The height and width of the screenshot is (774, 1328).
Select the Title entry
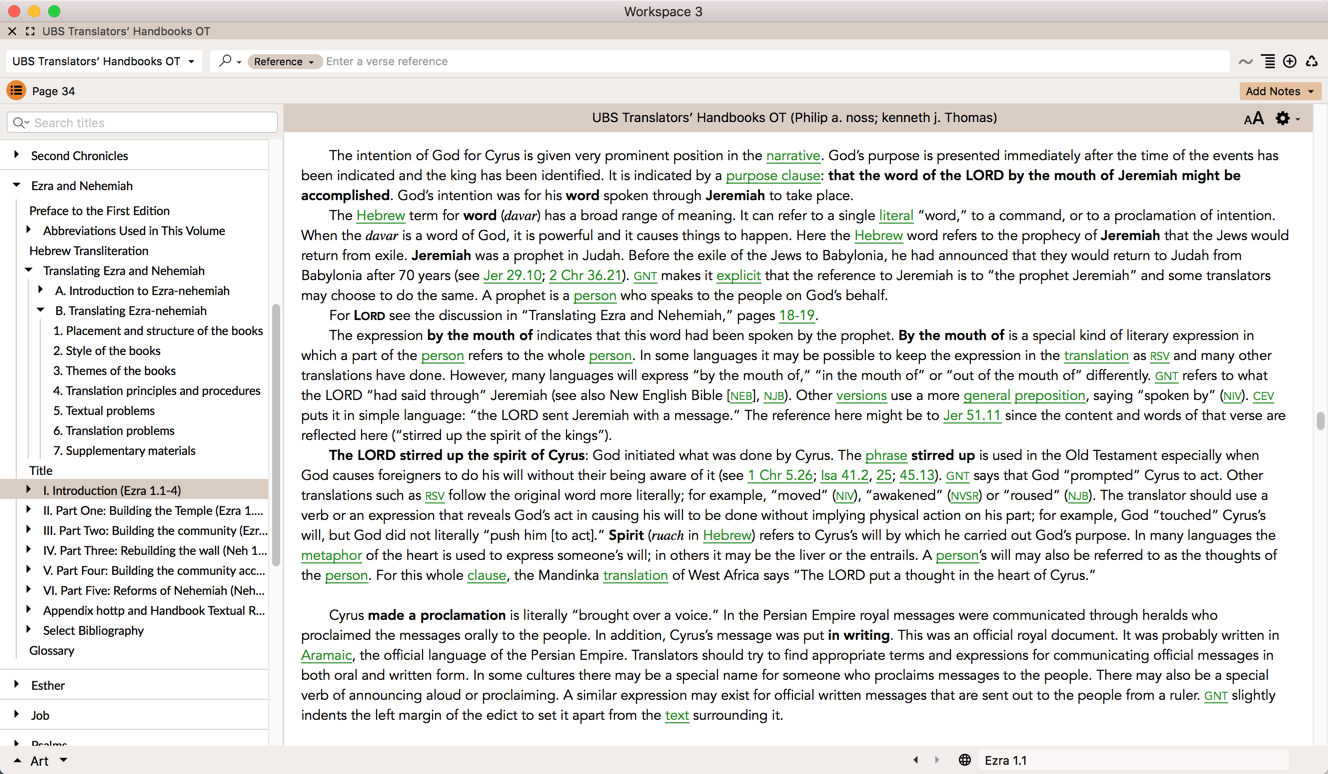pyautogui.click(x=41, y=471)
